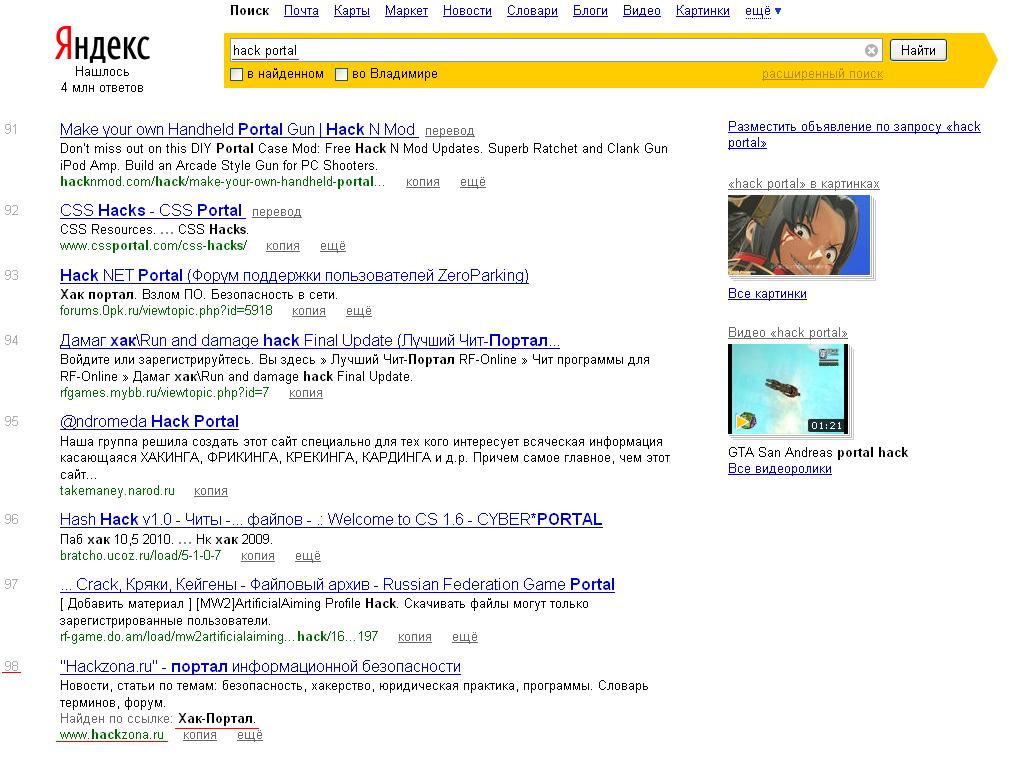The height and width of the screenshot is (758, 1026).
Task: Open 'копия' for the hackzona.ru result
Action: pyautogui.click(x=200, y=735)
